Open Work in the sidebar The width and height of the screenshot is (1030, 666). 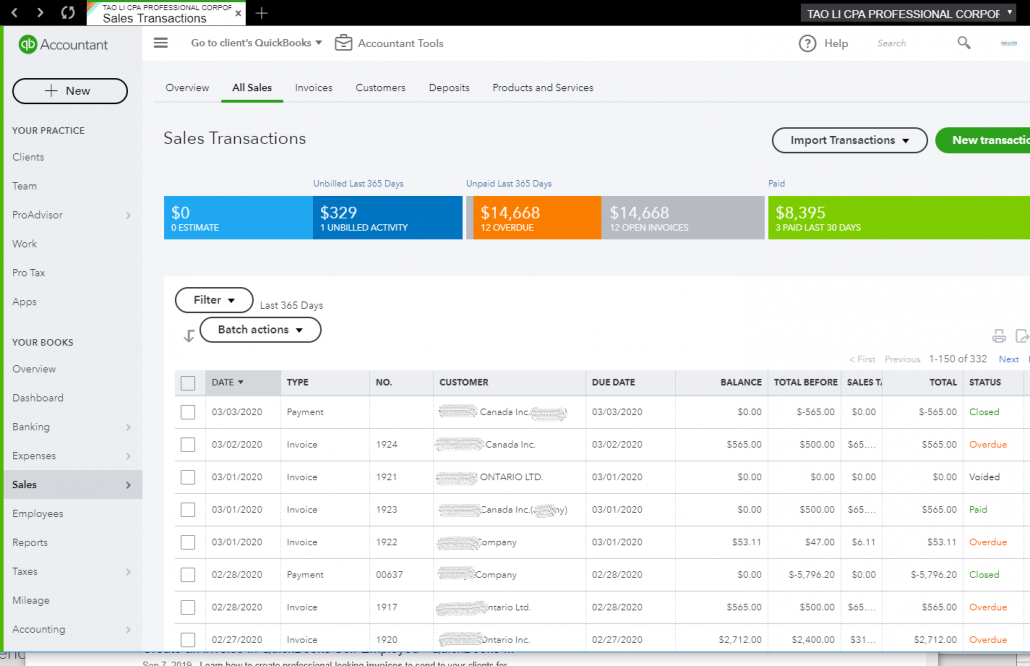(24, 244)
